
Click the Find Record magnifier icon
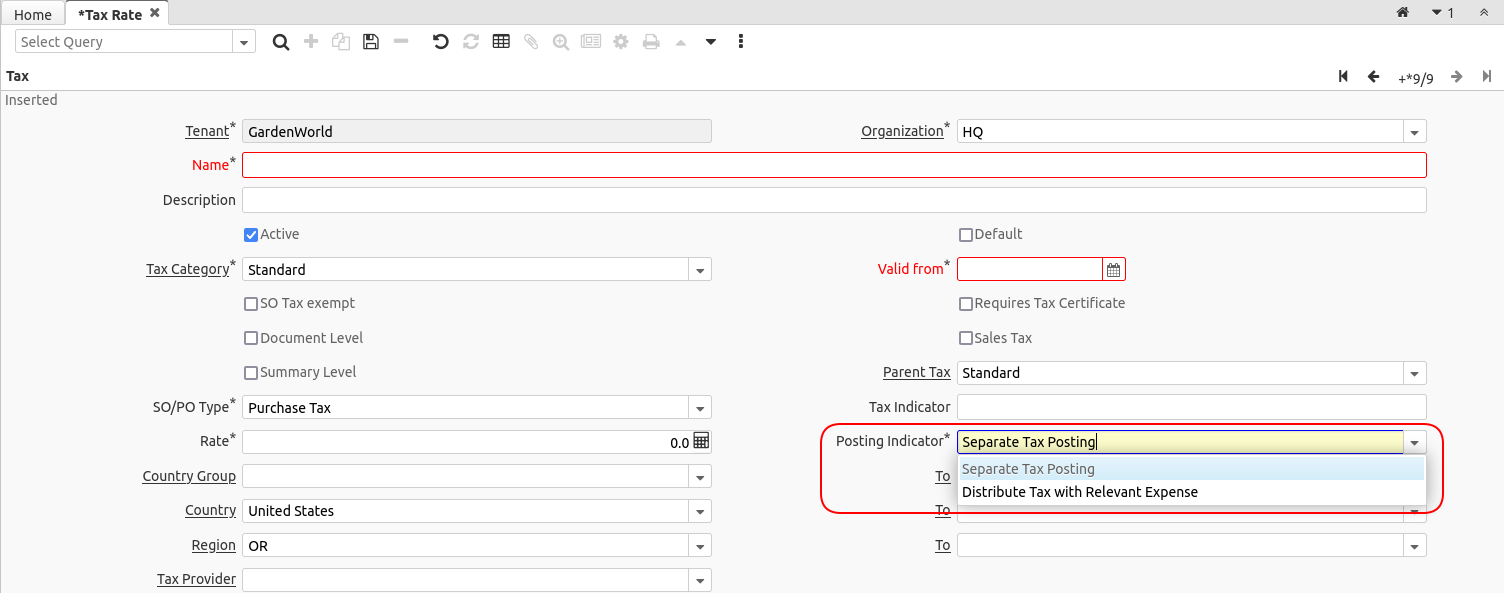click(281, 42)
